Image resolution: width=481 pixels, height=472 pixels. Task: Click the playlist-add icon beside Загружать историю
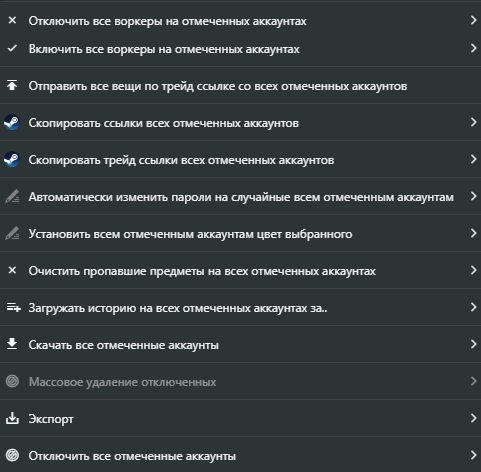14,307
